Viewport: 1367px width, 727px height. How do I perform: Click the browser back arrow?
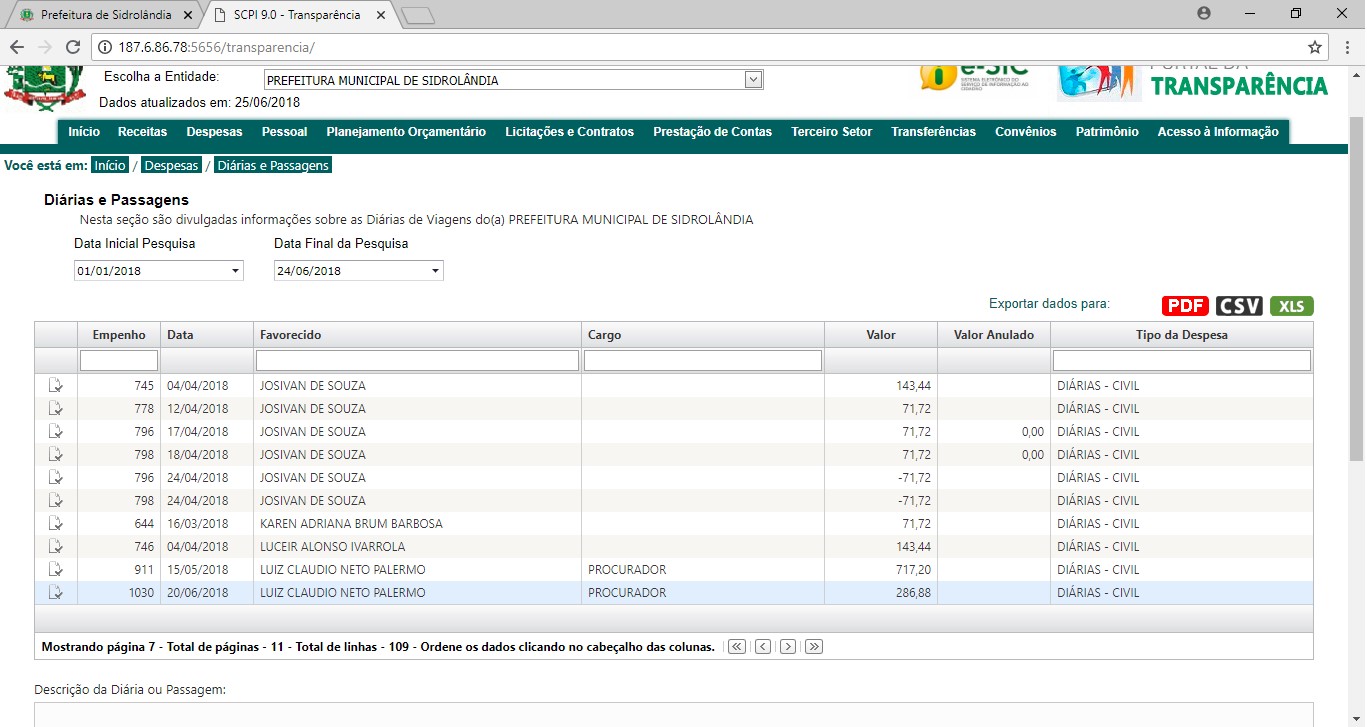[x=17, y=47]
